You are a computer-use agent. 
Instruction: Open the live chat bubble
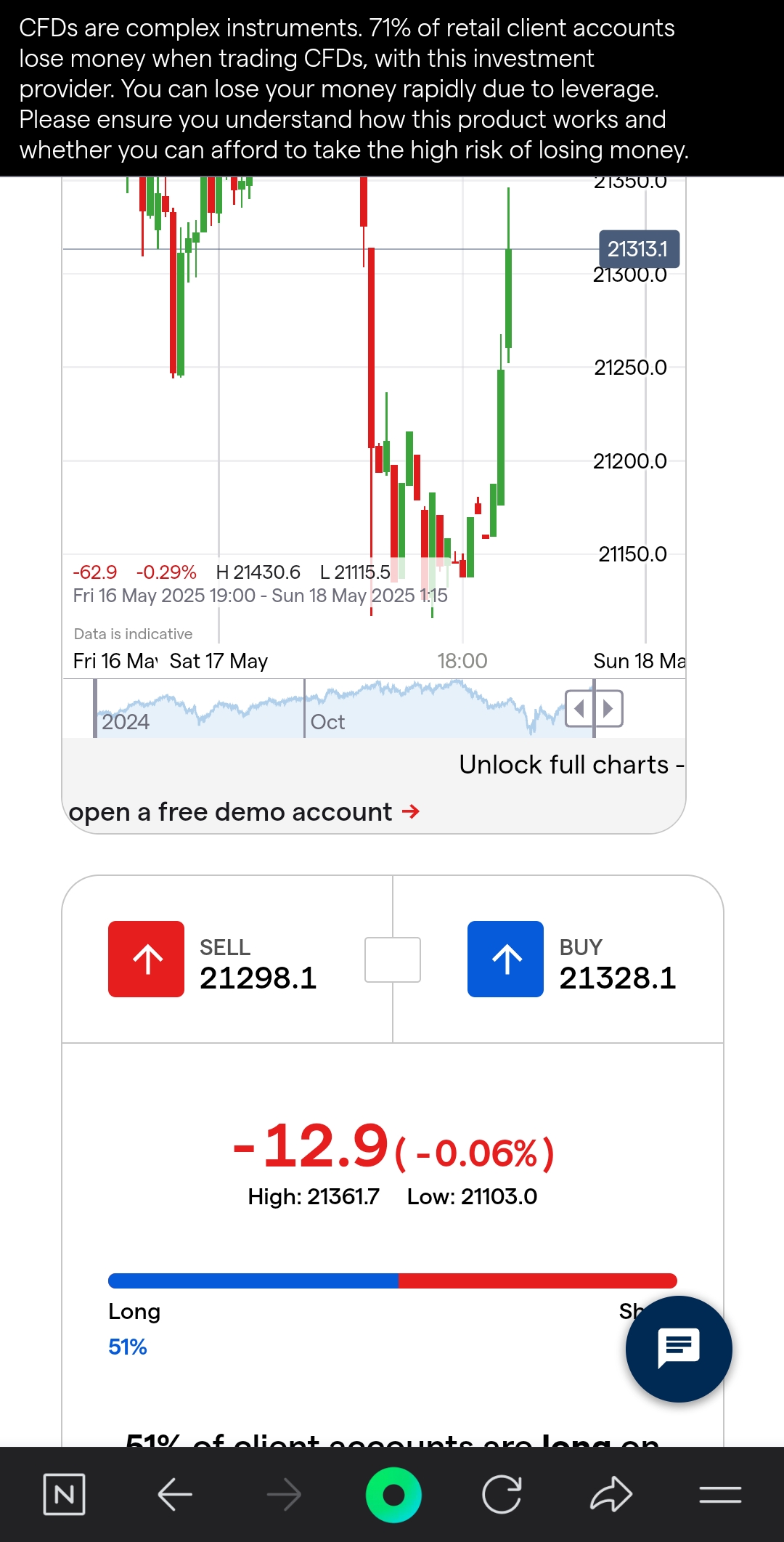pos(679,1349)
